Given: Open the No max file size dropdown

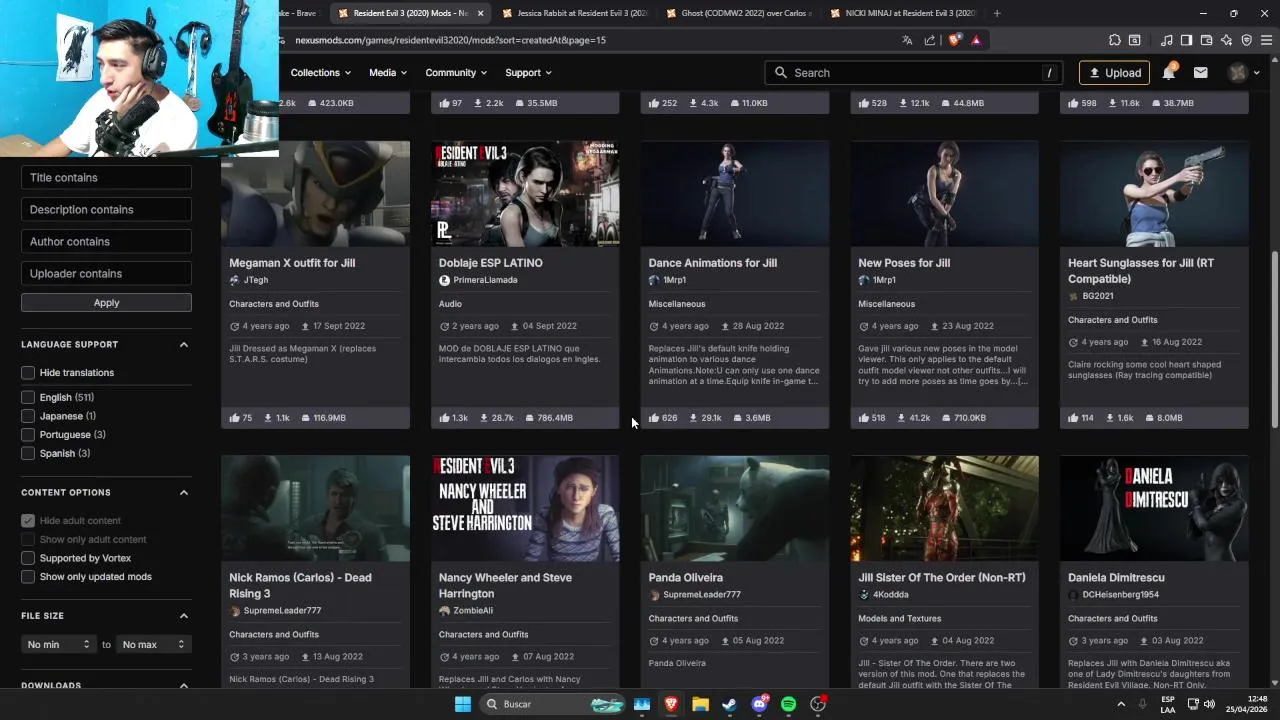Looking at the screenshot, I should point(154,644).
